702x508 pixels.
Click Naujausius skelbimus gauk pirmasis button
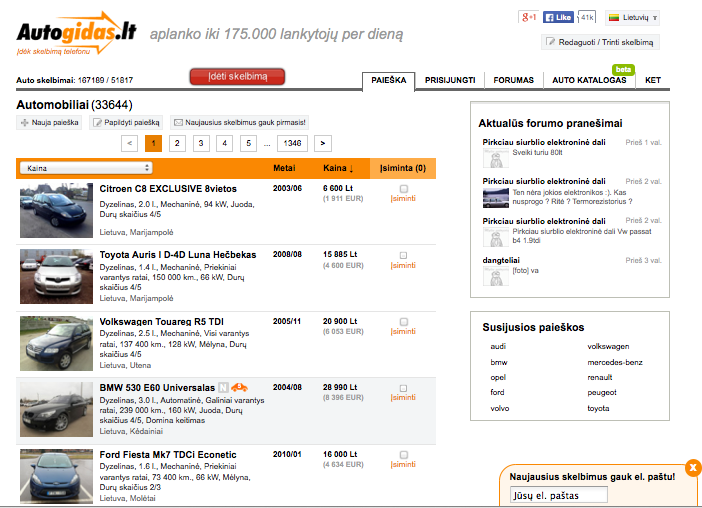(240, 122)
